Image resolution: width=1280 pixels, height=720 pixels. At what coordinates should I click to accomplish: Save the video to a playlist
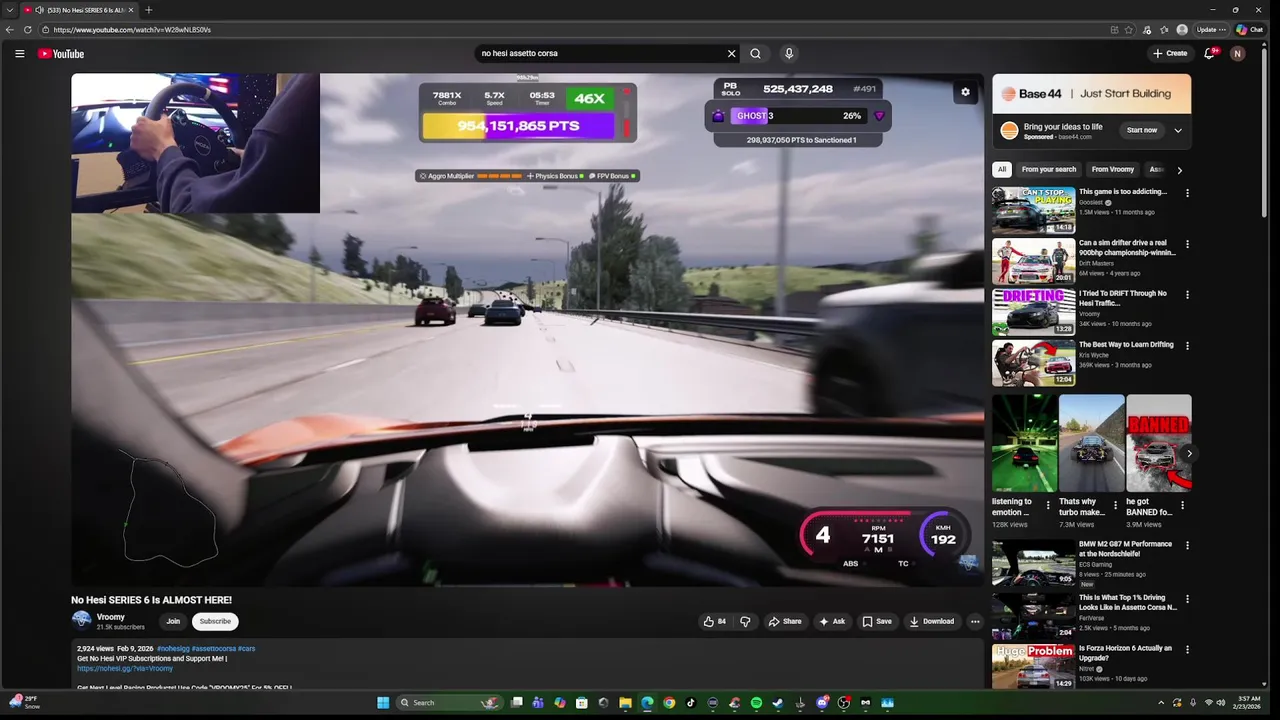tap(877, 621)
